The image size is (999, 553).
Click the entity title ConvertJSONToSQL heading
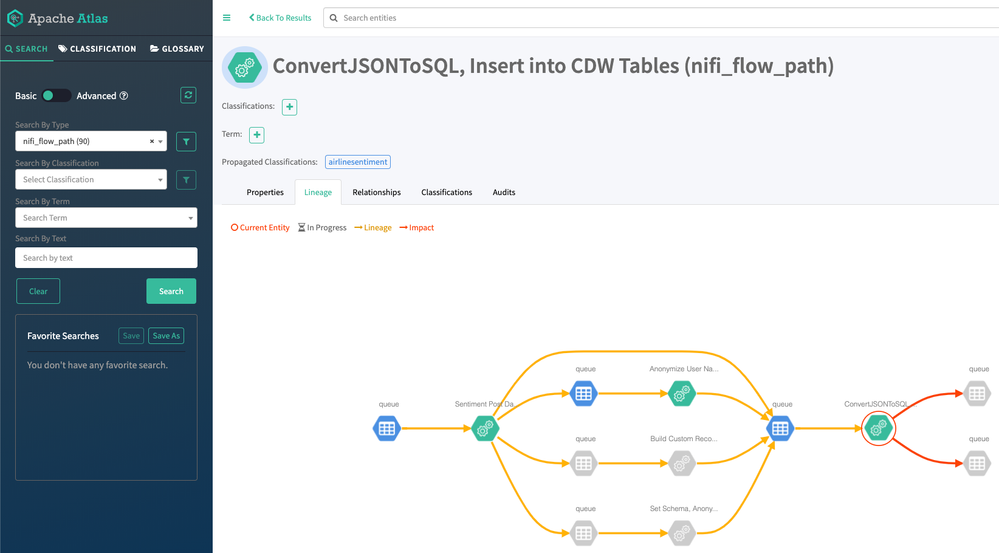553,66
